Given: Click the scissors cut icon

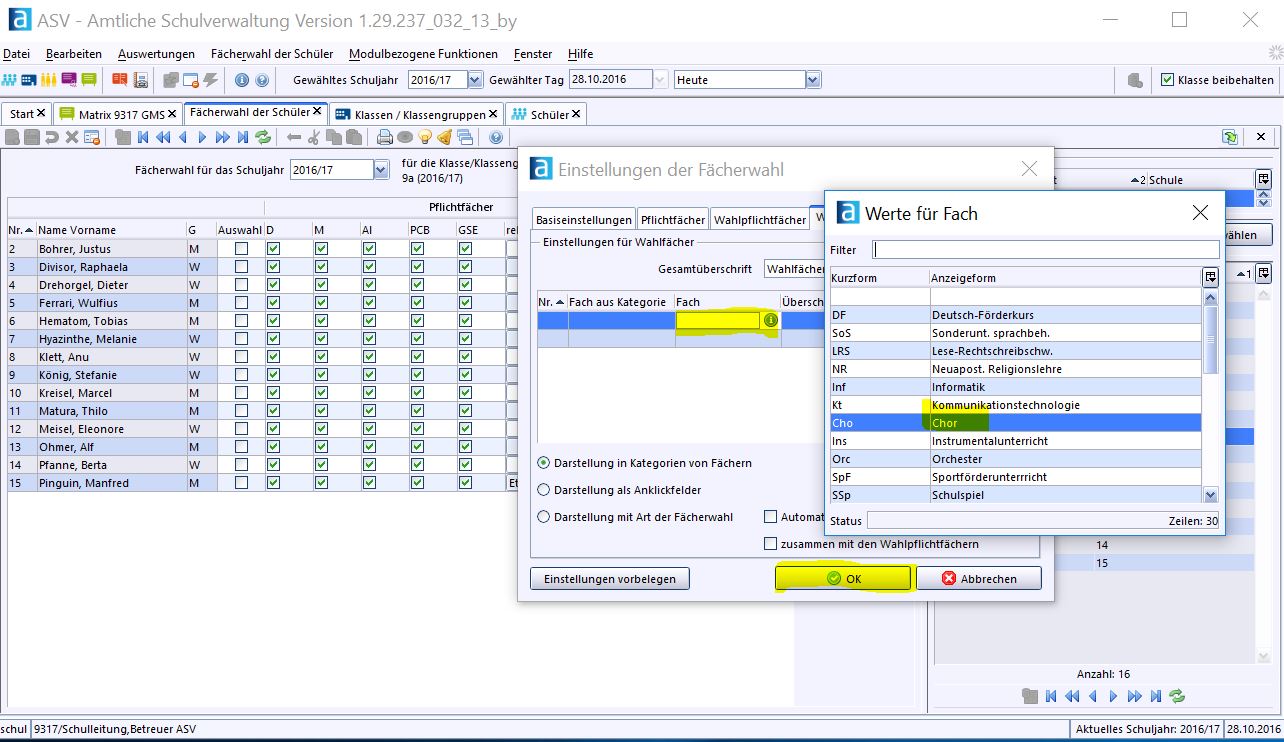Looking at the screenshot, I should tap(314, 137).
